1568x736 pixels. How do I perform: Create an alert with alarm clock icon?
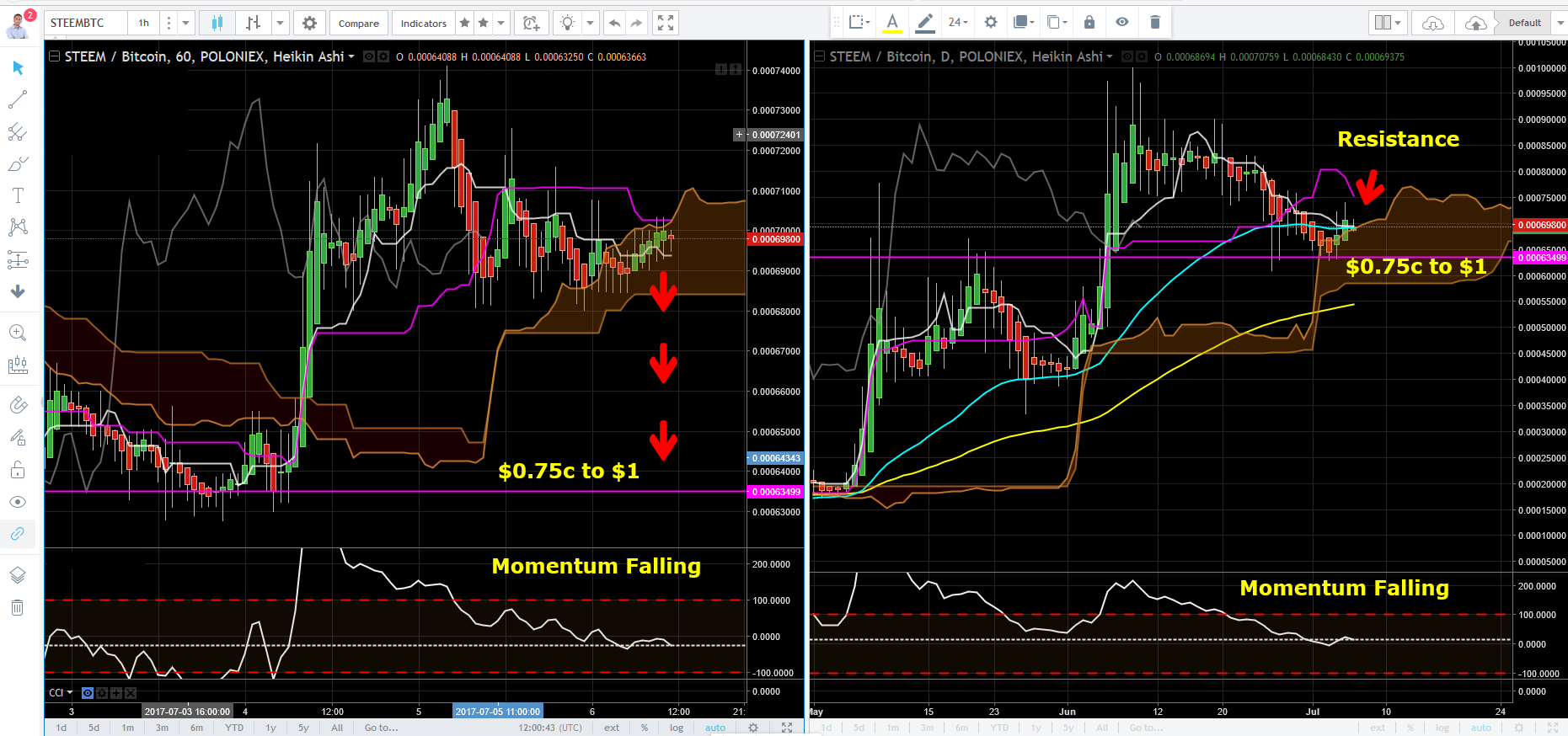coord(531,23)
